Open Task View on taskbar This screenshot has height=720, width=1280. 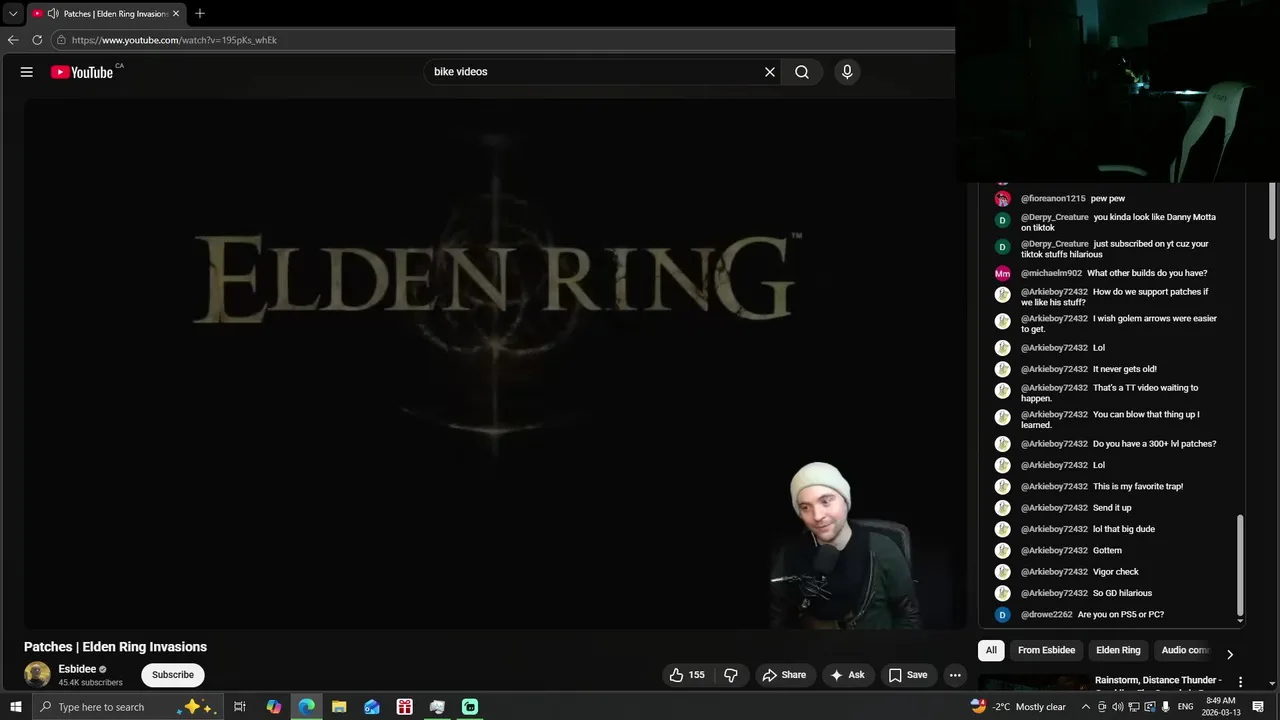(240, 707)
